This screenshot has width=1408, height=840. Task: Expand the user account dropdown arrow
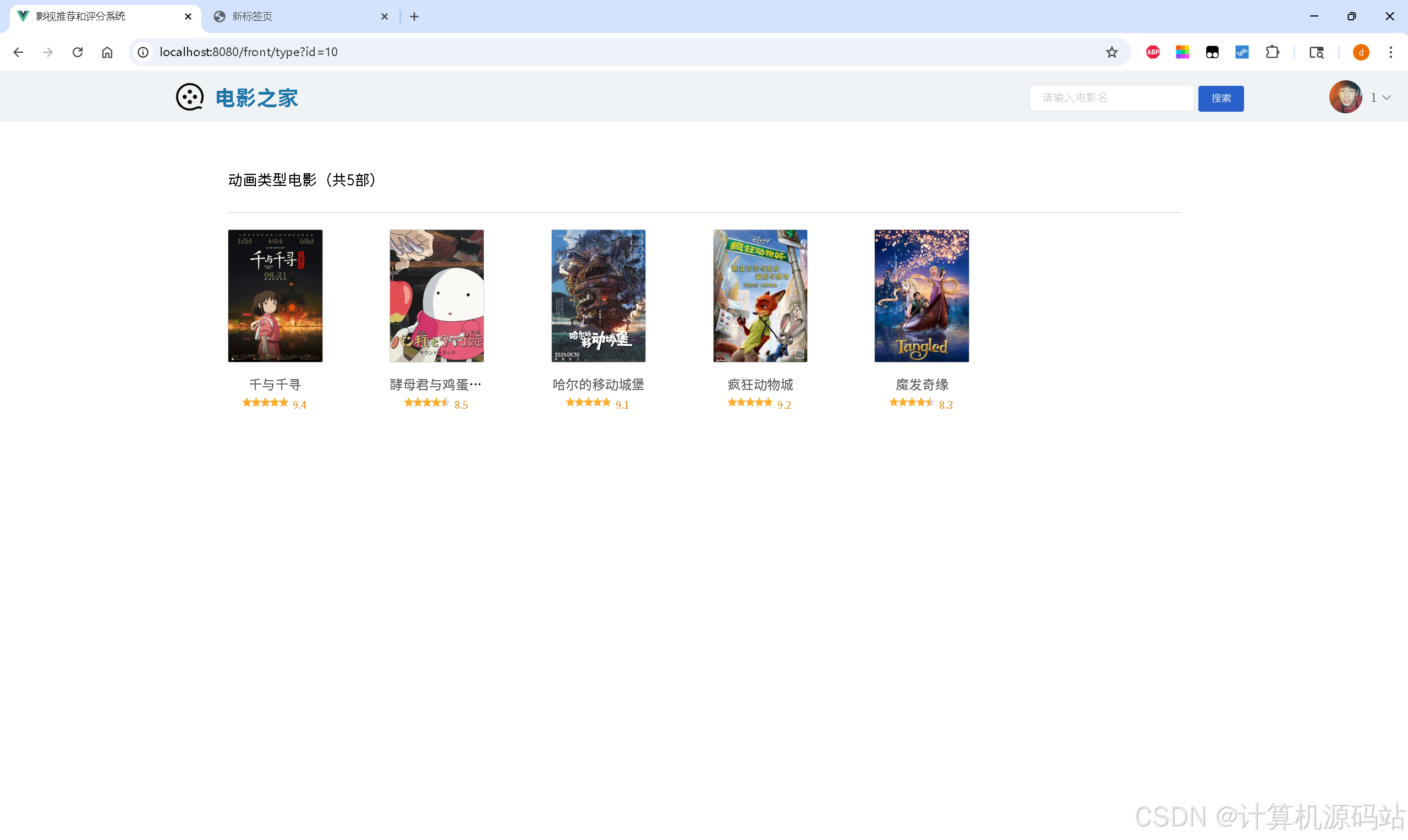(1387, 97)
